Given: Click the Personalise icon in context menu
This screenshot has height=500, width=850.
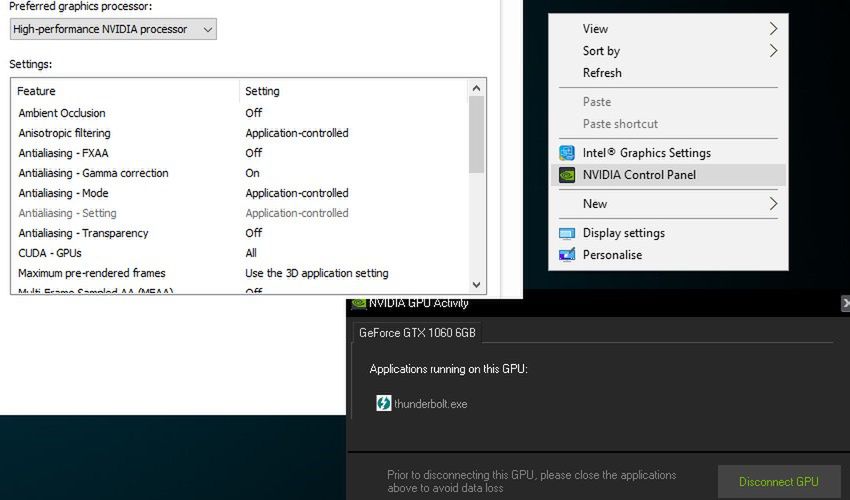Looking at the screenshot, I should click(x=566, y=255).
